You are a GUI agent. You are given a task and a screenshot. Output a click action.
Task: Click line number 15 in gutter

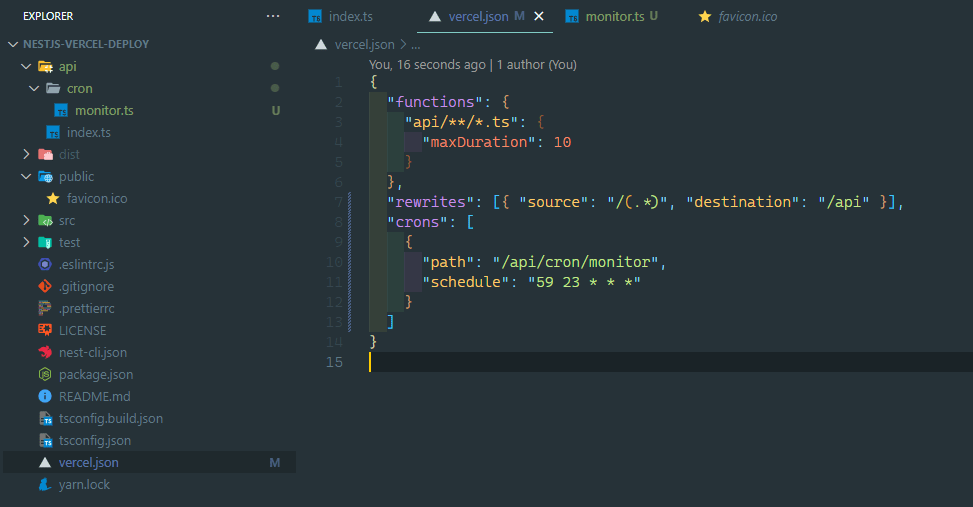(x=334, y=362)
